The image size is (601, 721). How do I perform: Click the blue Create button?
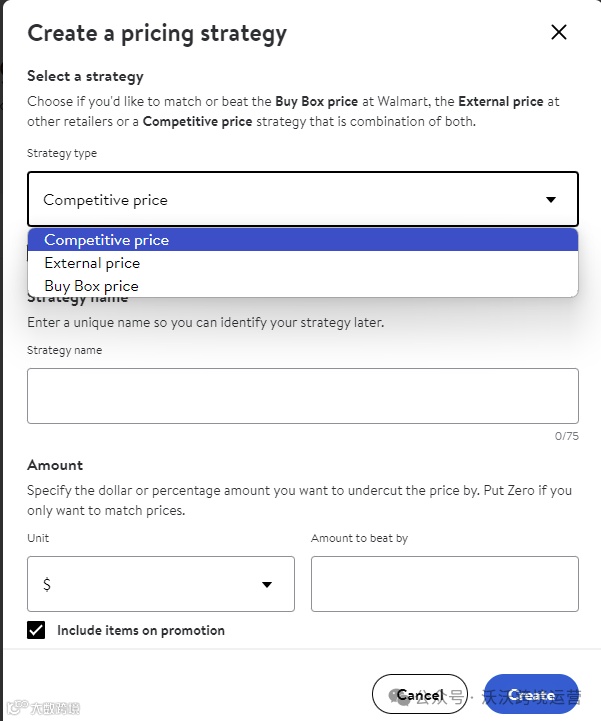click(531, 694)
